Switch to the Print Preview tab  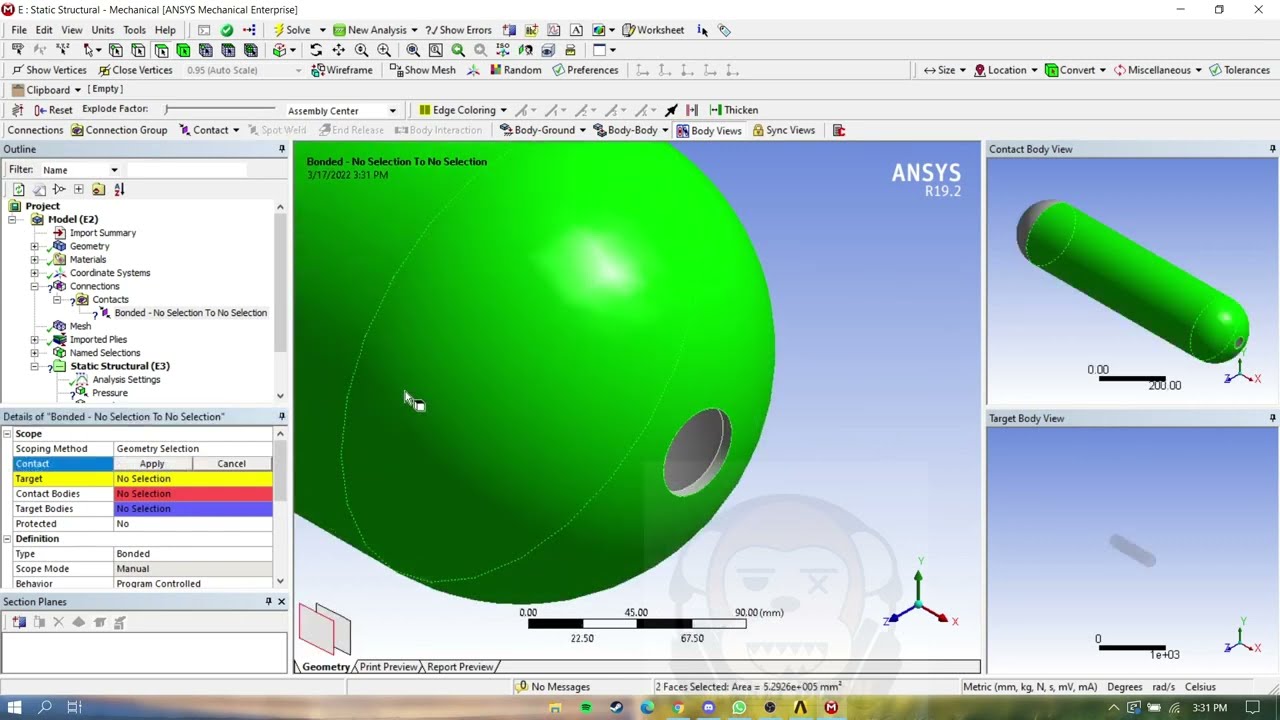point(388,667)
